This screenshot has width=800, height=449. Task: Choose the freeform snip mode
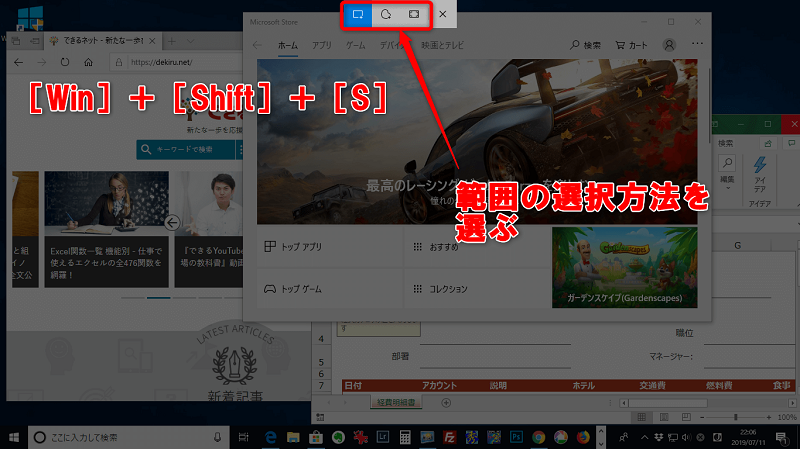coord(385,15)
